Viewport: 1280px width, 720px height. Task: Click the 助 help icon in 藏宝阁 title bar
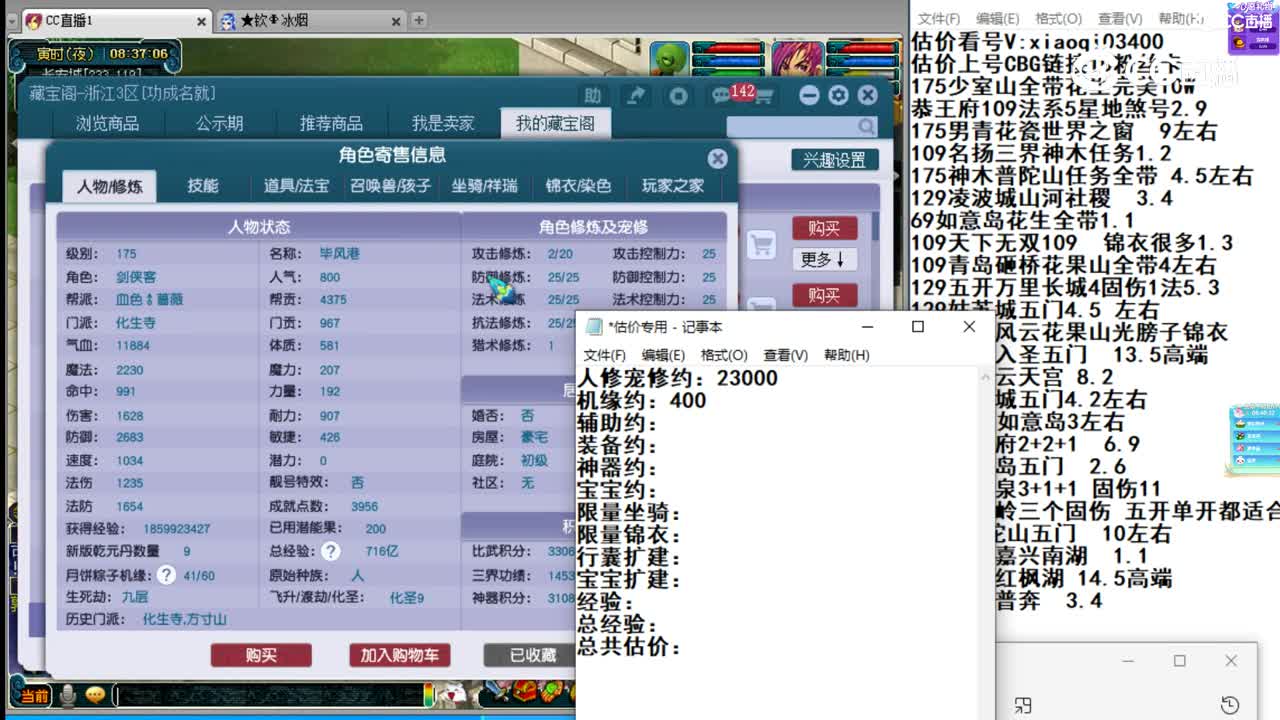(593, 95)
